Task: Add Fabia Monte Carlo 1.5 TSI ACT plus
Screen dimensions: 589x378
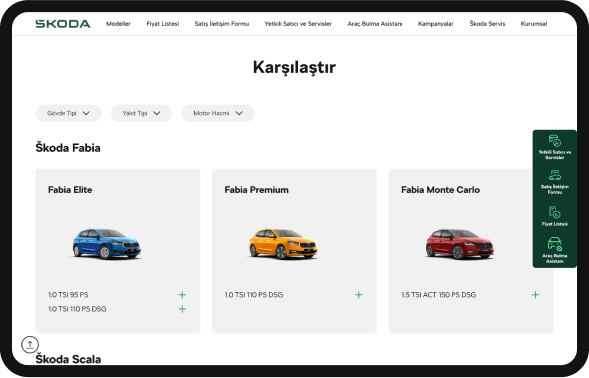Action: [x=535, y=295]
